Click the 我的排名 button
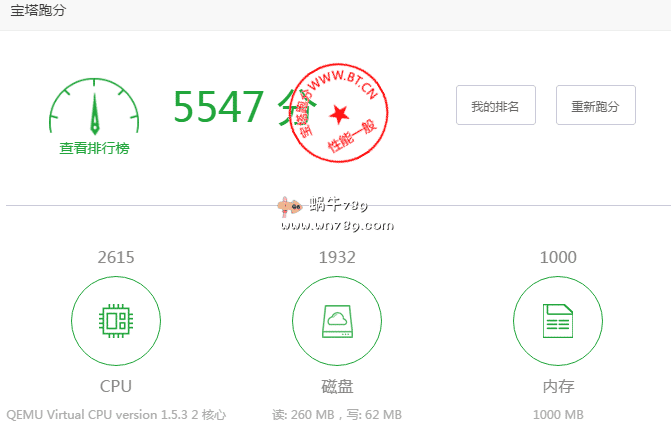The image size is (671, 429). (x=495, y=106)
